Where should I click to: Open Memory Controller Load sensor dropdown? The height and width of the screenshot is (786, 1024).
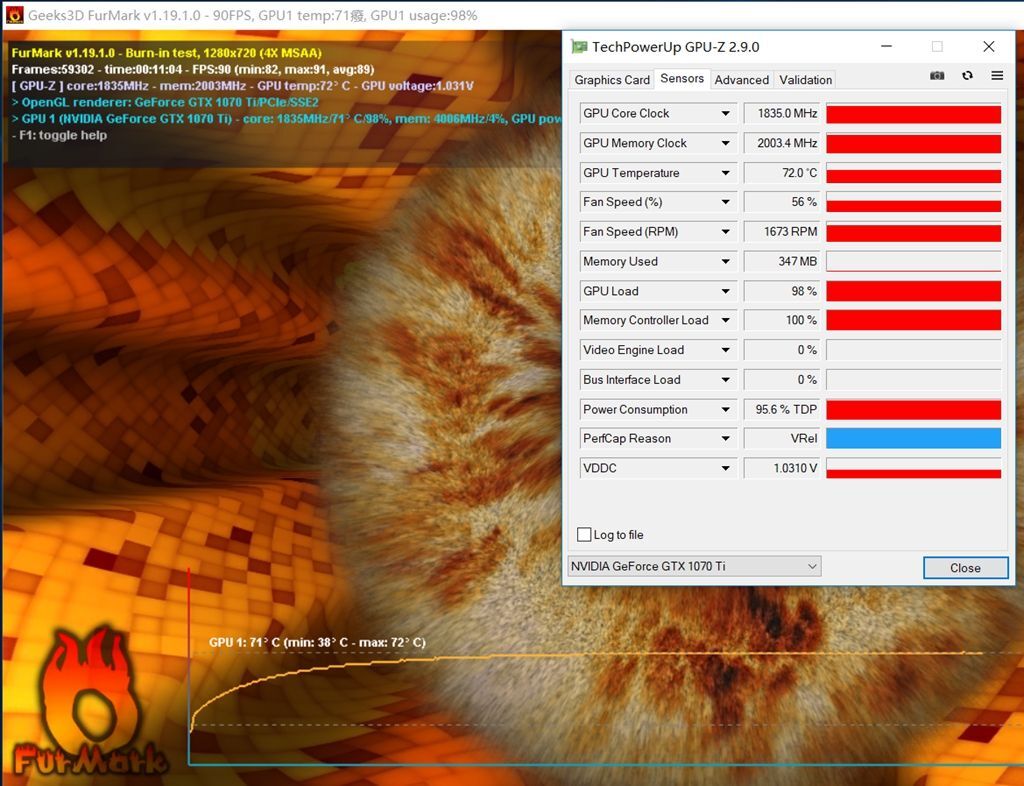coord(726,321)
